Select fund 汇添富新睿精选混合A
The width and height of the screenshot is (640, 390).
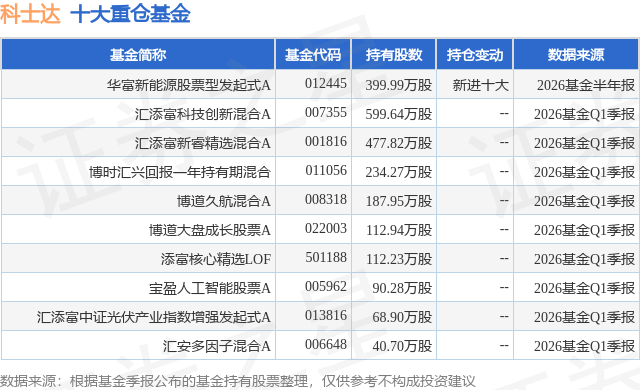pos(203,143)
